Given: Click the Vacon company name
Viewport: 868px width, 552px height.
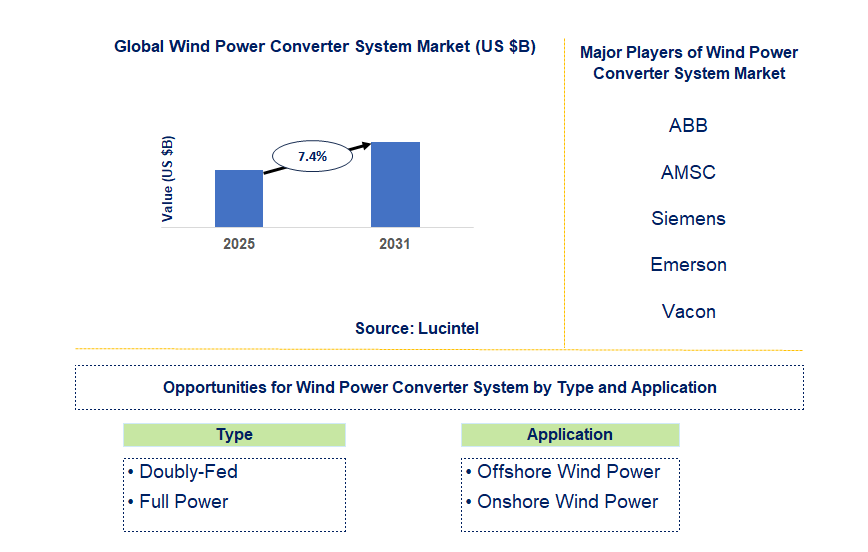Looking at the screenshot, I should tap(689, 312).
